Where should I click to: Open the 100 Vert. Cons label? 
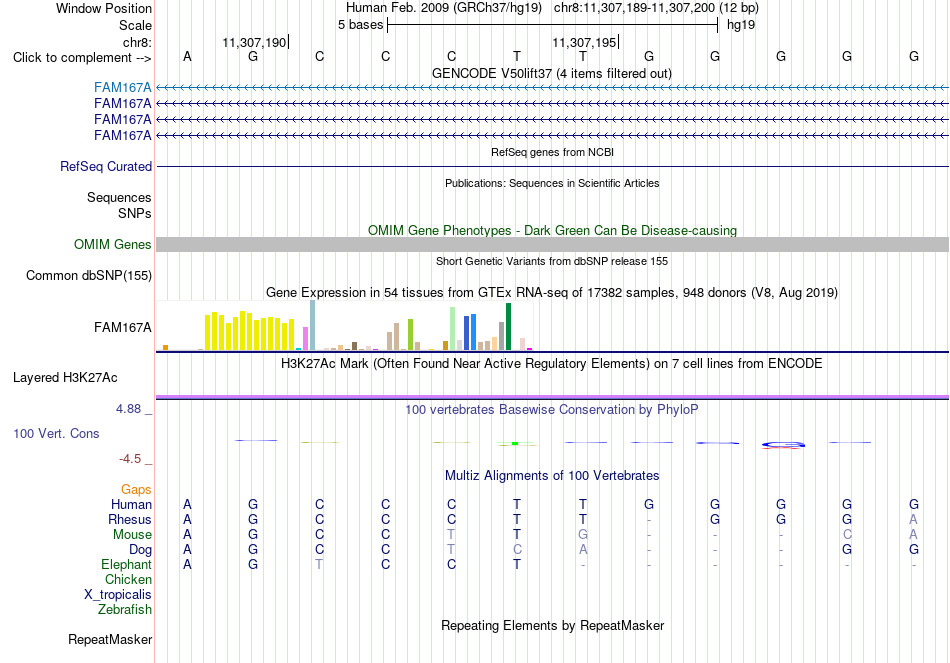pos(56,433)
